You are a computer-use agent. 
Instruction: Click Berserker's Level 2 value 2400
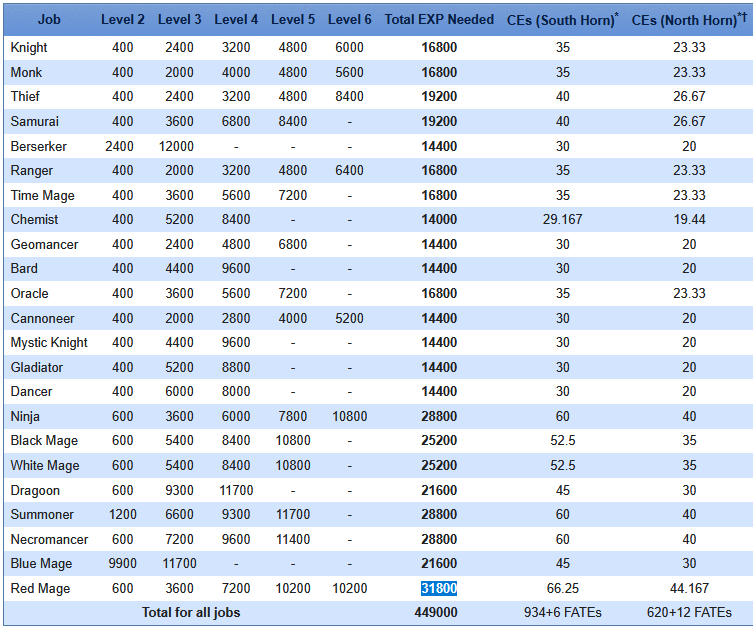(x=120, y=146)
